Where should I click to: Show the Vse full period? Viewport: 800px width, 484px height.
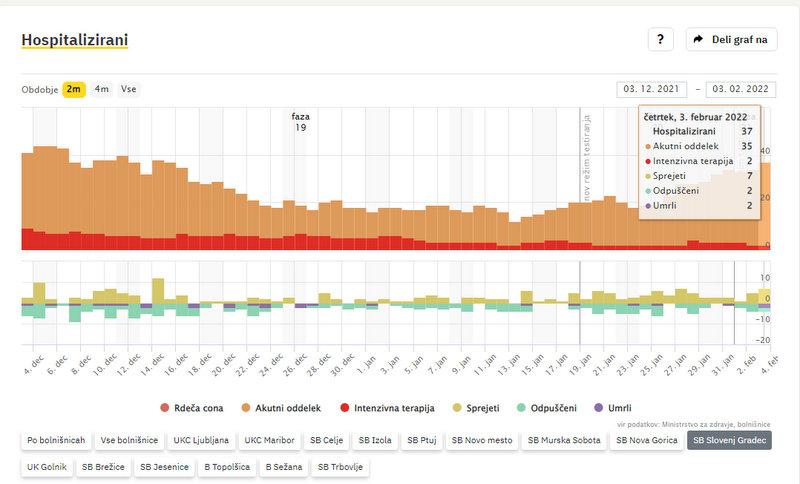click(x=128, y=89)
